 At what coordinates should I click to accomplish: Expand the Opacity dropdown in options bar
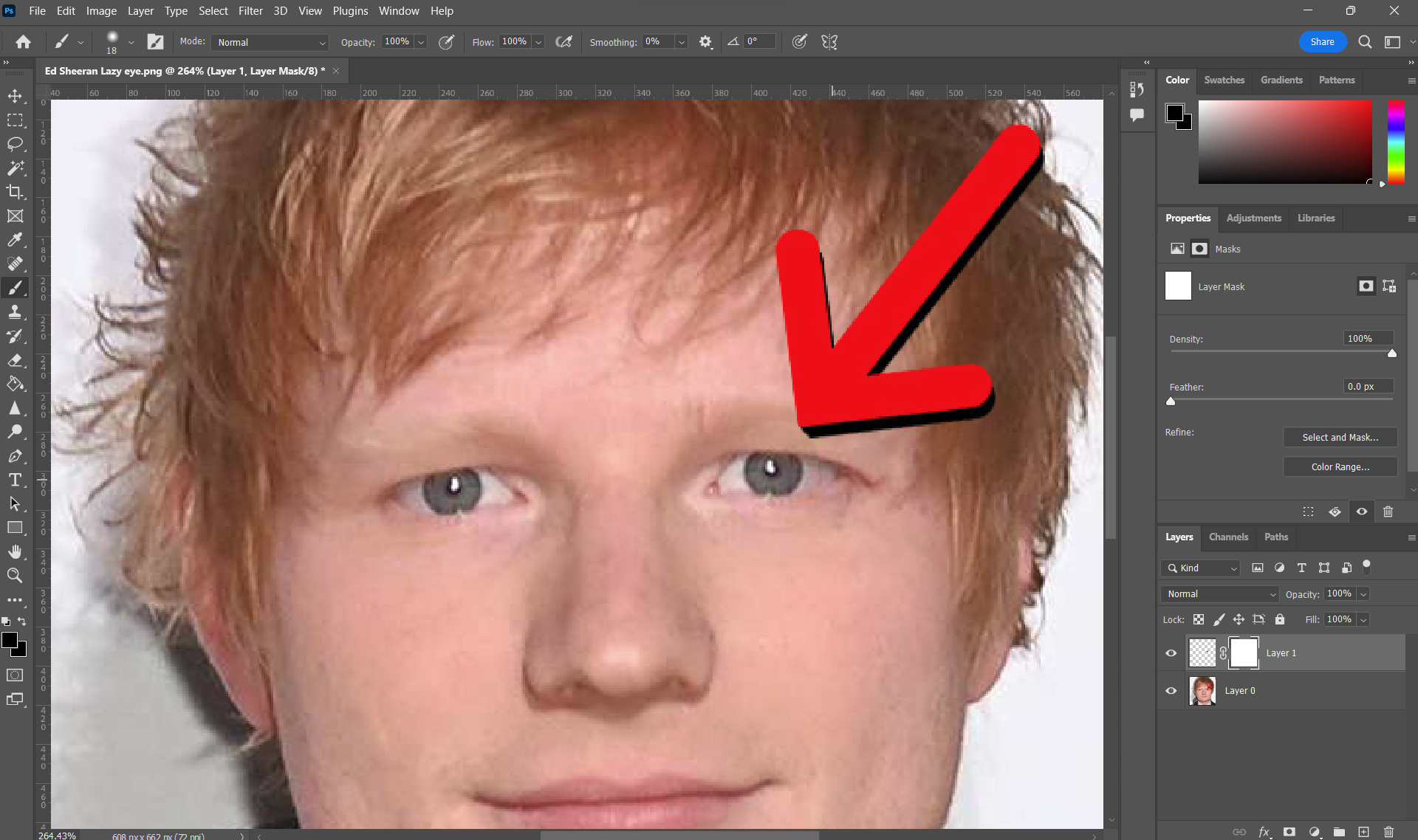tap(421, 42)
